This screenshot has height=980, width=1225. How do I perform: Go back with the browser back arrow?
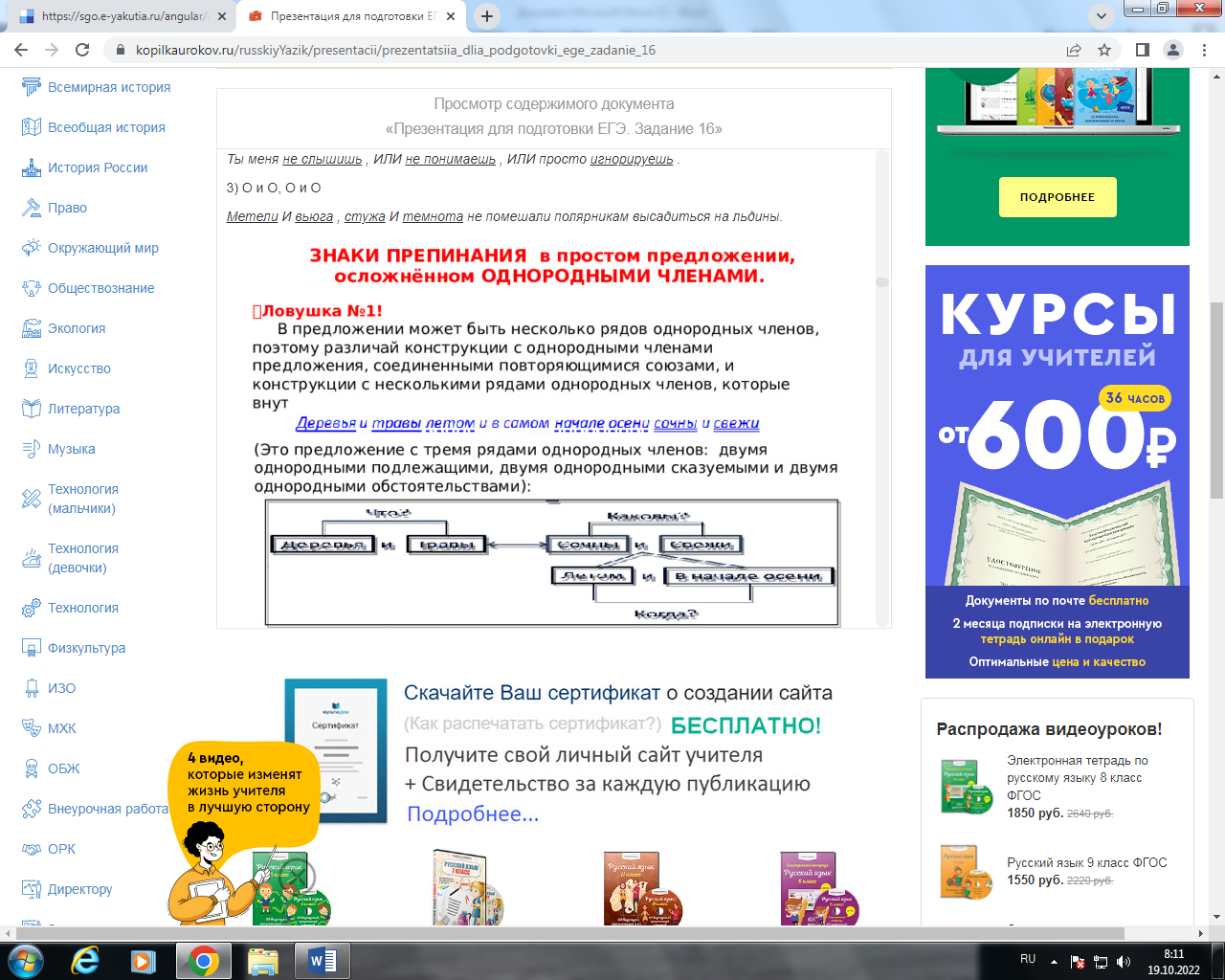coord(21,50)
